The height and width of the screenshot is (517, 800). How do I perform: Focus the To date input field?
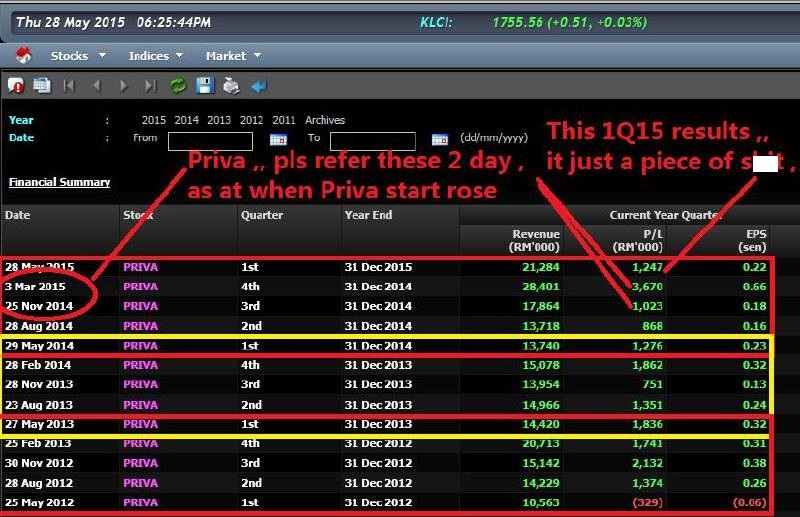pos(372,141)
